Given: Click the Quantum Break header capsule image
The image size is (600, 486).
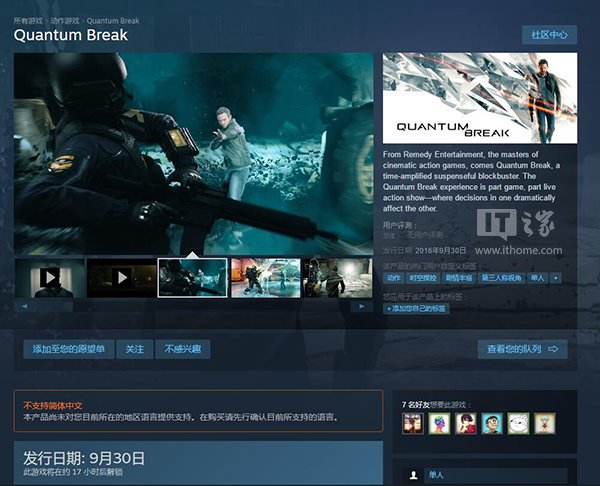Looking at the screenshot, I should pos(480,98).
